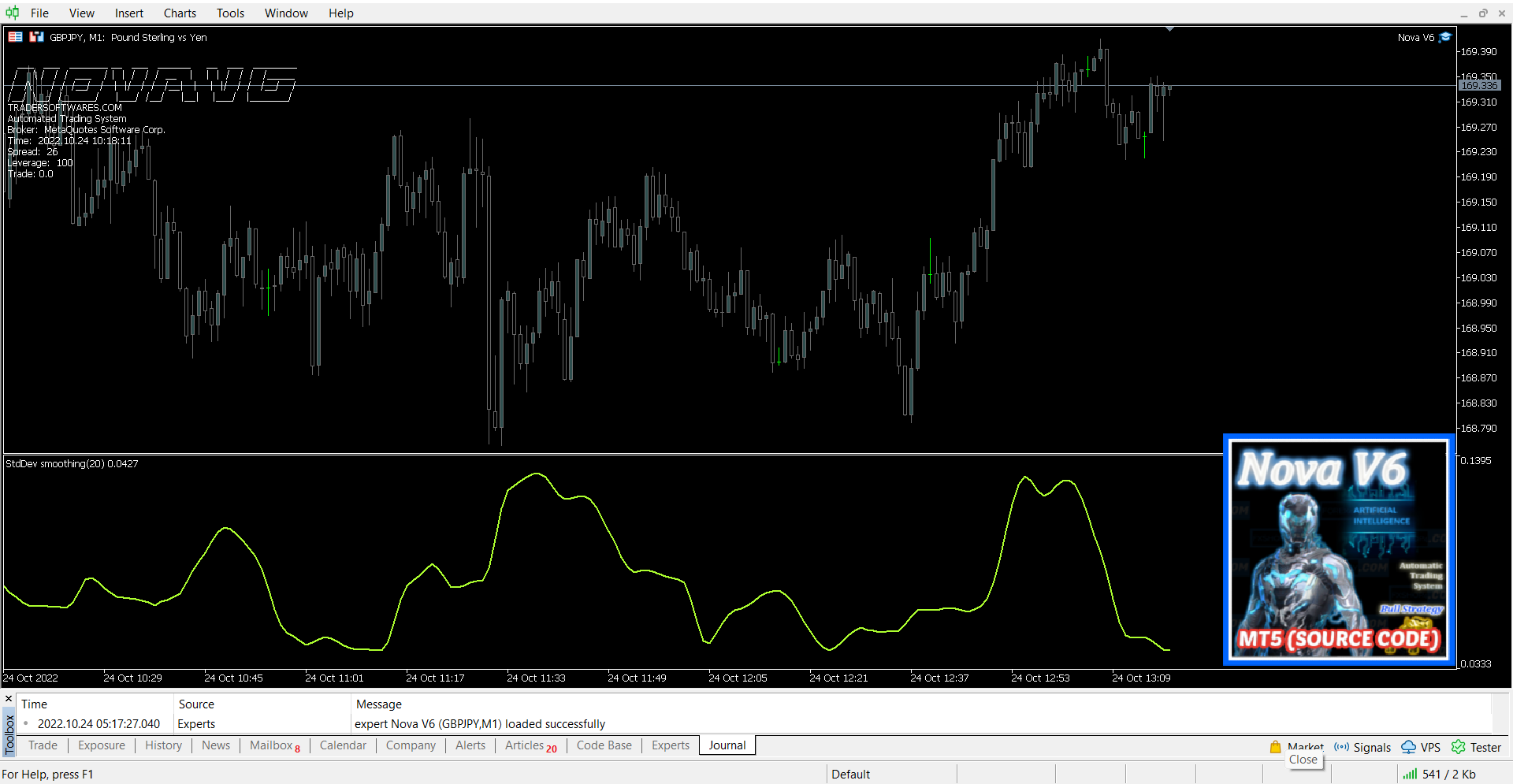The width and height of the screenshot is (1513, 784).
Task: Open the Insert menu
Action: click(x=128, y=13)
